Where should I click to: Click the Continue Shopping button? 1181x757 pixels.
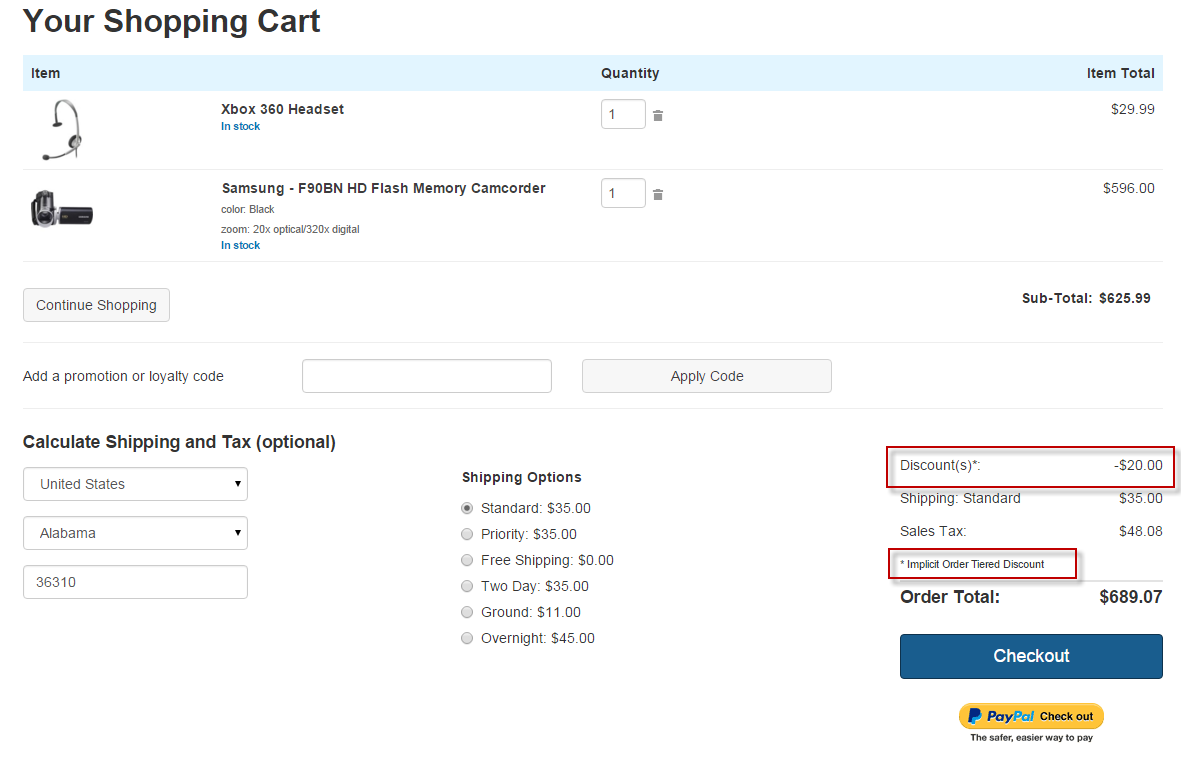coord(96,305)
